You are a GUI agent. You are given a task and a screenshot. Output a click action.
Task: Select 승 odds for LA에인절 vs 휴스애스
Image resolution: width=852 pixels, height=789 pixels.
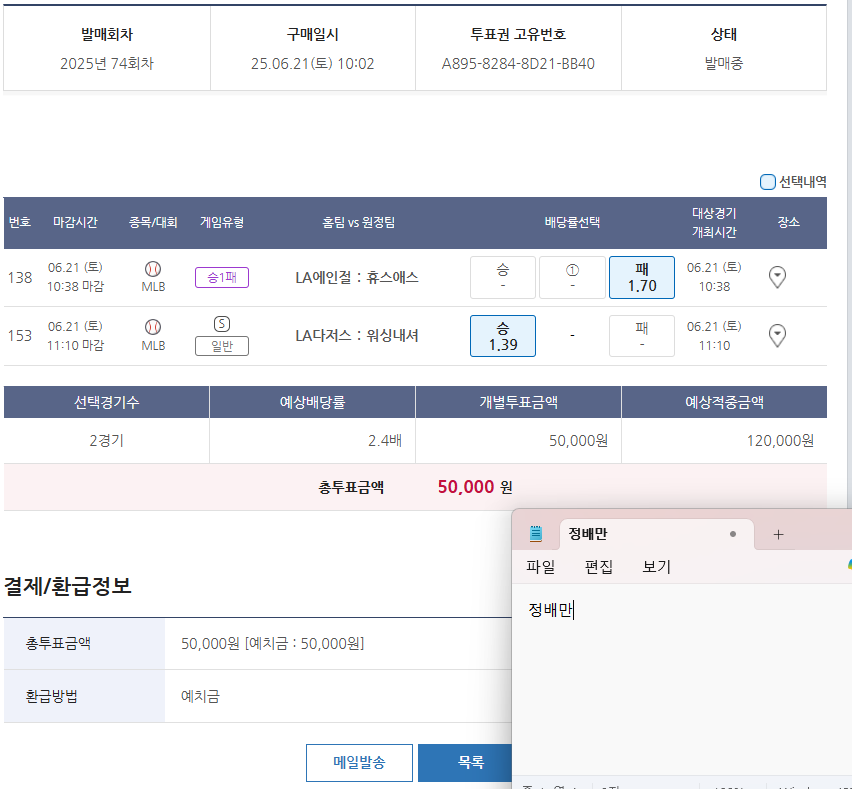point(502,277)
